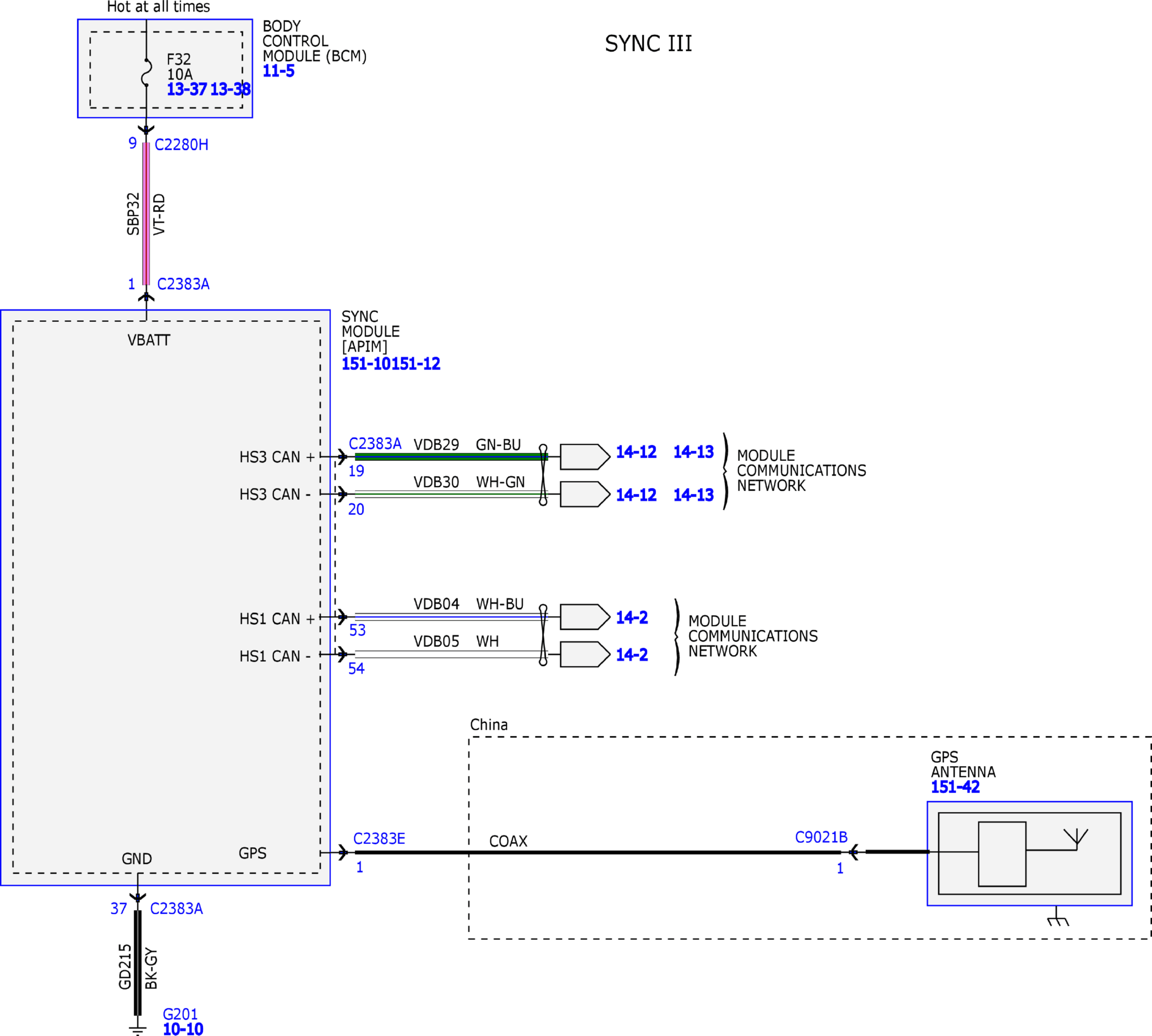
Task: Select connector label C9021B
Action: pos(822,837)
